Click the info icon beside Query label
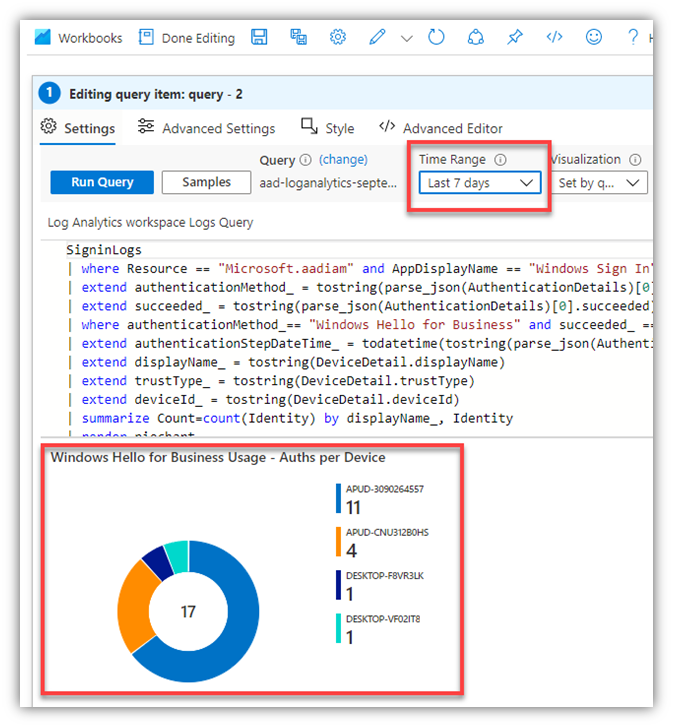The image size is (673, 727). point(305,160)
